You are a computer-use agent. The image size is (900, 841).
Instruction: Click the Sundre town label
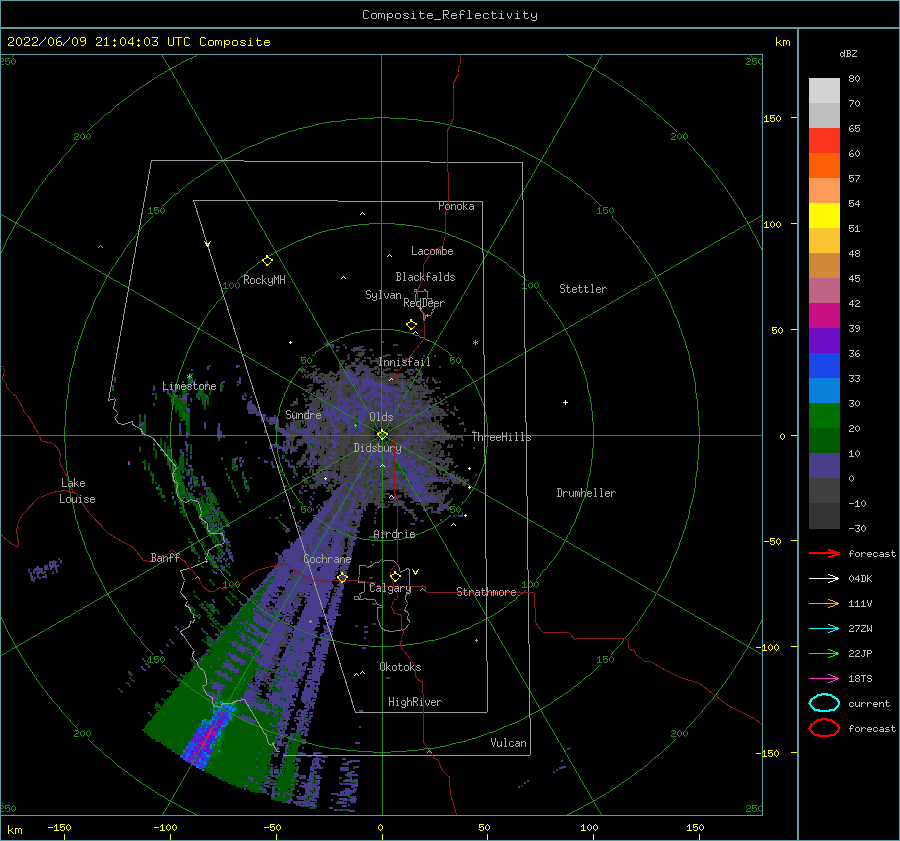coord(304,415)
